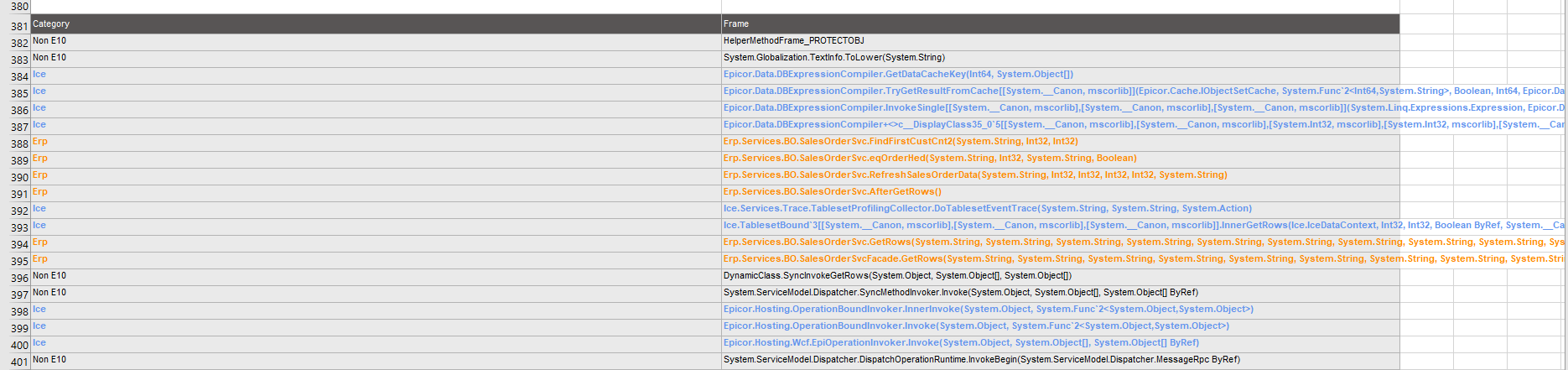
Task: Click the OperationBoundInvoker.InnerInvoke frame cell
Action: [x=1060, y=310]
